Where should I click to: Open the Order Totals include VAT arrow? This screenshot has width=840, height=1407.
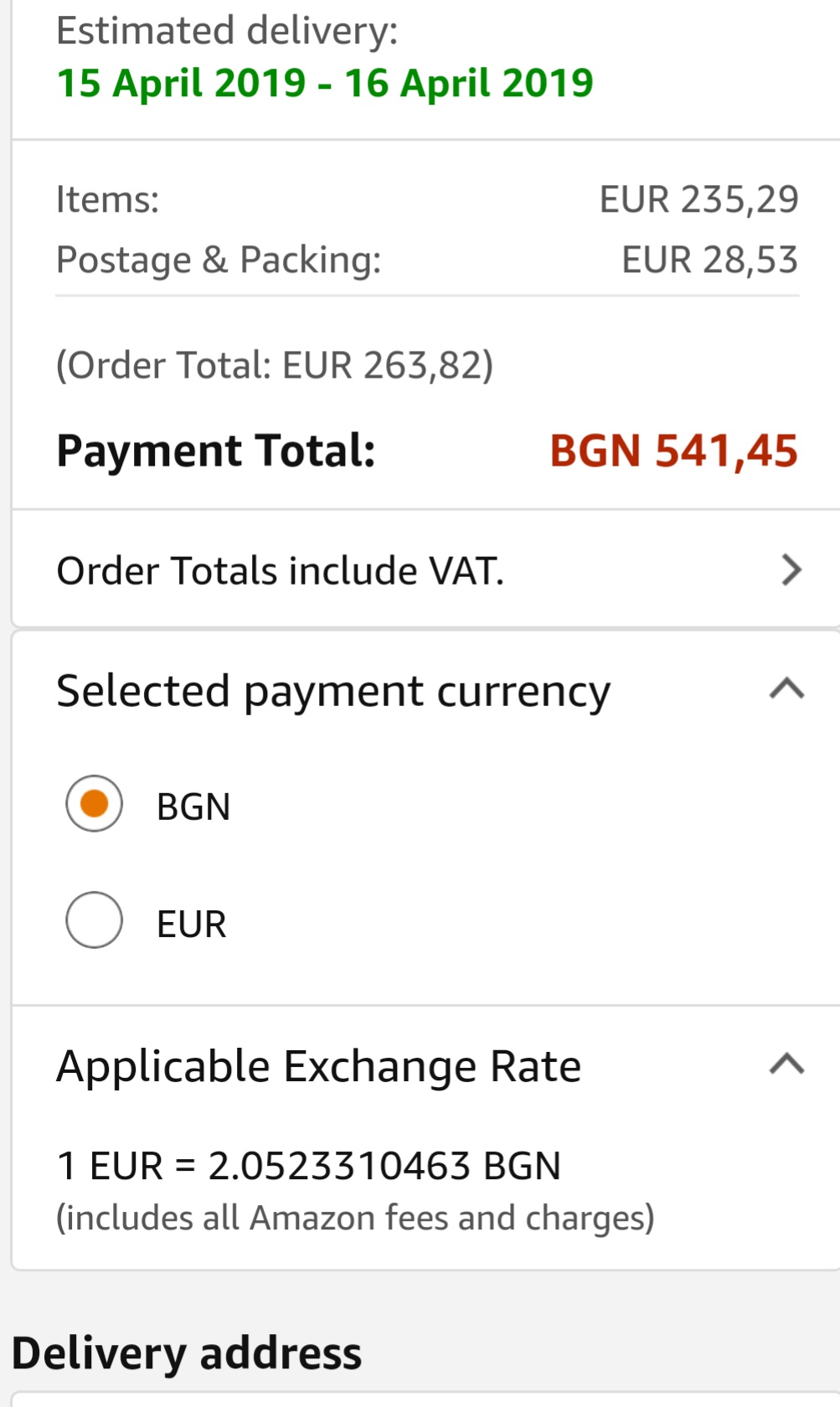pos(791,570)
